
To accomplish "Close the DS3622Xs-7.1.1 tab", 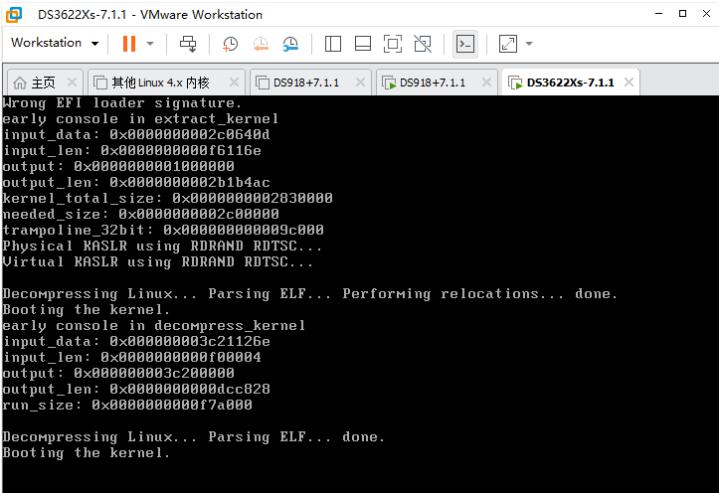I will (x=629, y=82).
